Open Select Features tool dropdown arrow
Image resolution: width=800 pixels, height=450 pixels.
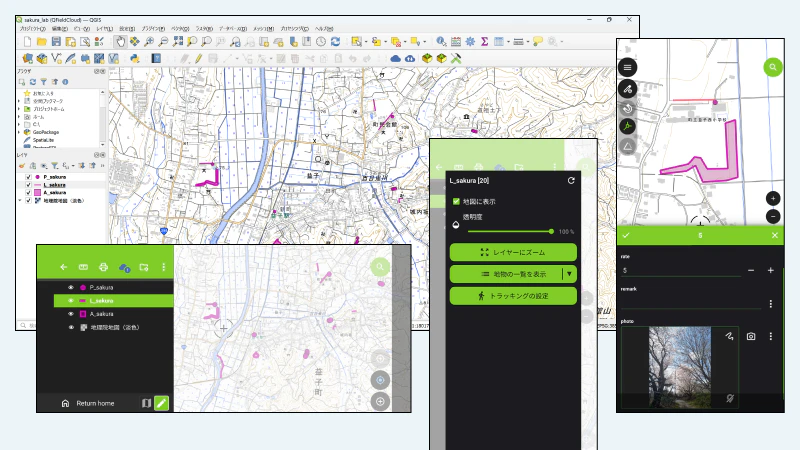(365, 42)
